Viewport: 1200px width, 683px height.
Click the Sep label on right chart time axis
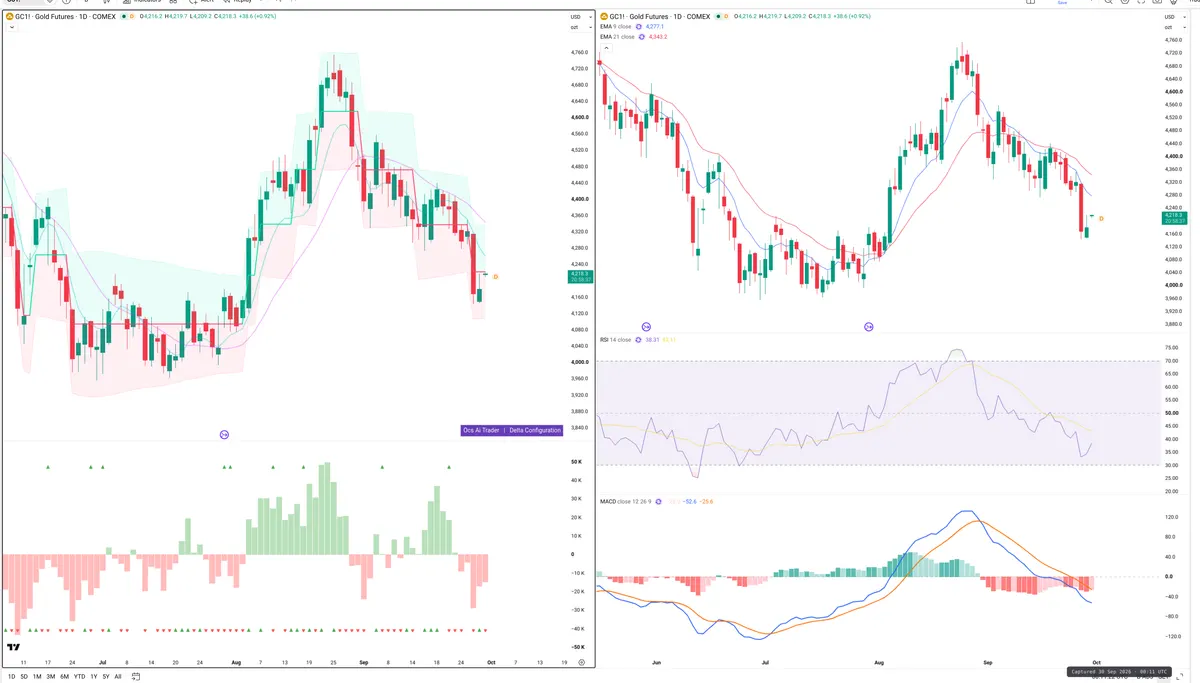click(987, 662)
